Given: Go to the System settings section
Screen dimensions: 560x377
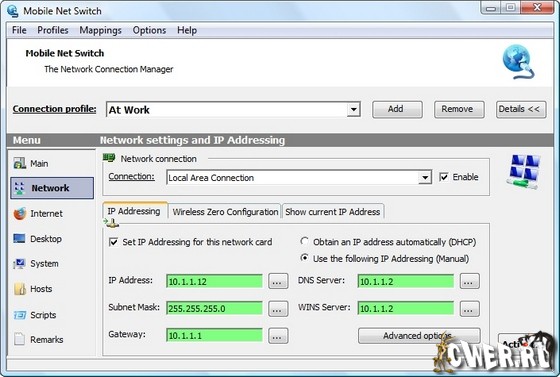Looking at the screenshot, I should (36, 263).
